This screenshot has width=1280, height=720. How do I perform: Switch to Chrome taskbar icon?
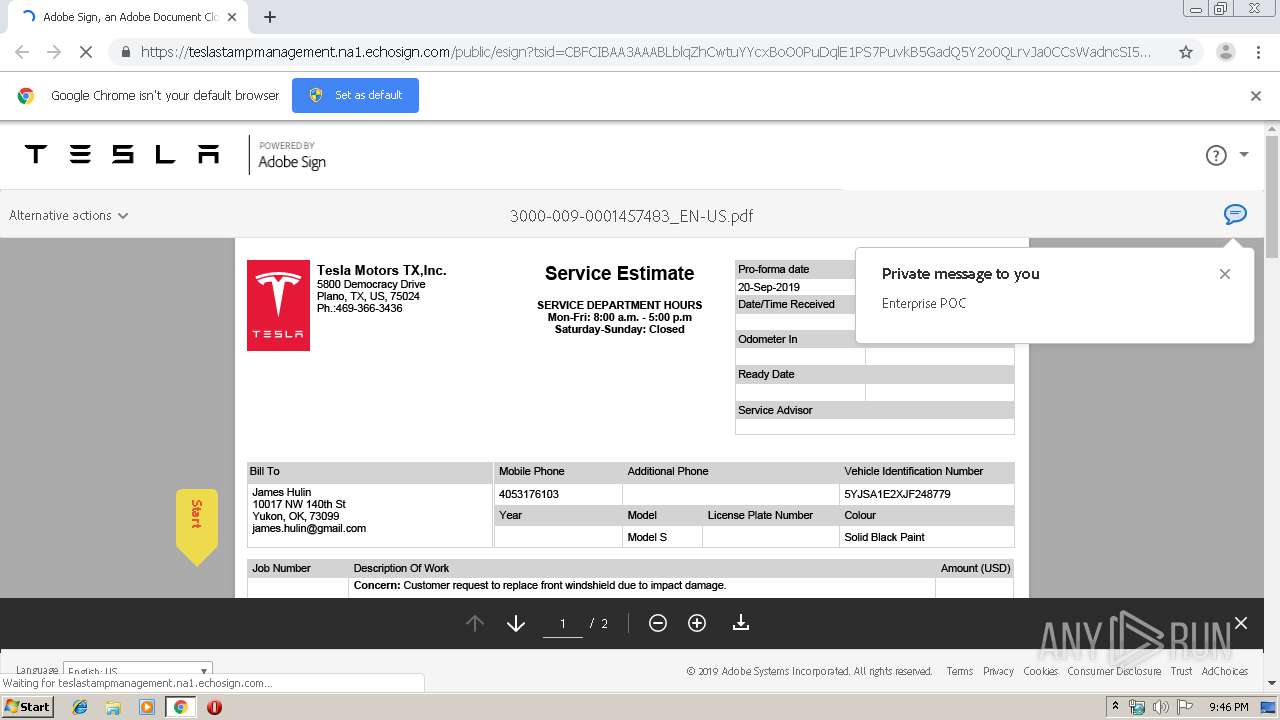tap(180, 707)
